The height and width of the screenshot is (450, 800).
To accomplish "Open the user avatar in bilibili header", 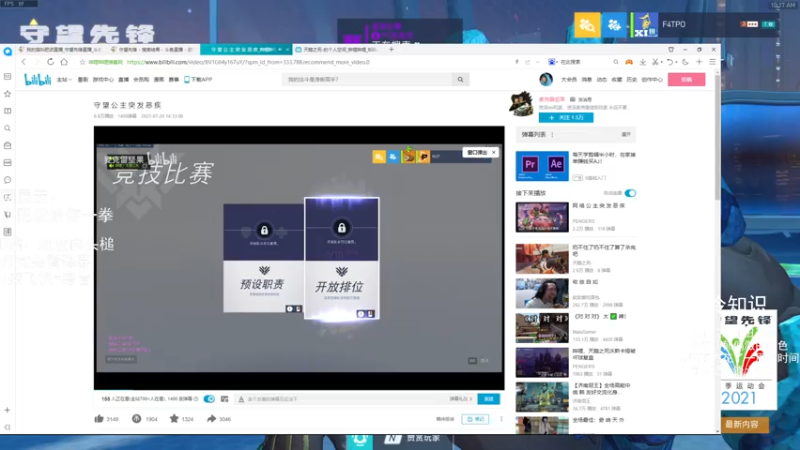I will point(546,80).
